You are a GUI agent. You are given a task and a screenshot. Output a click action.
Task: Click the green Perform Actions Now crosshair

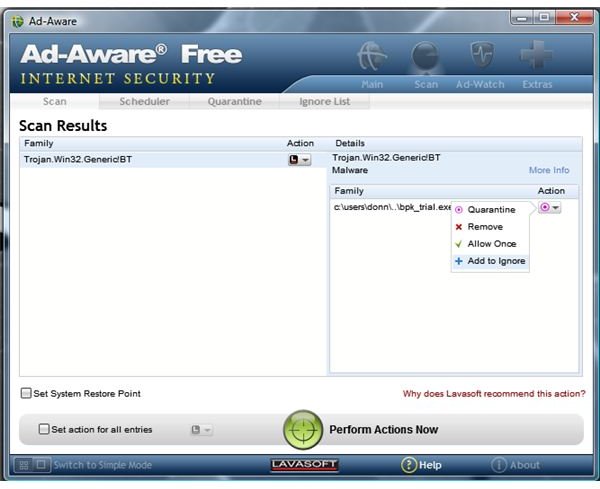303,429
